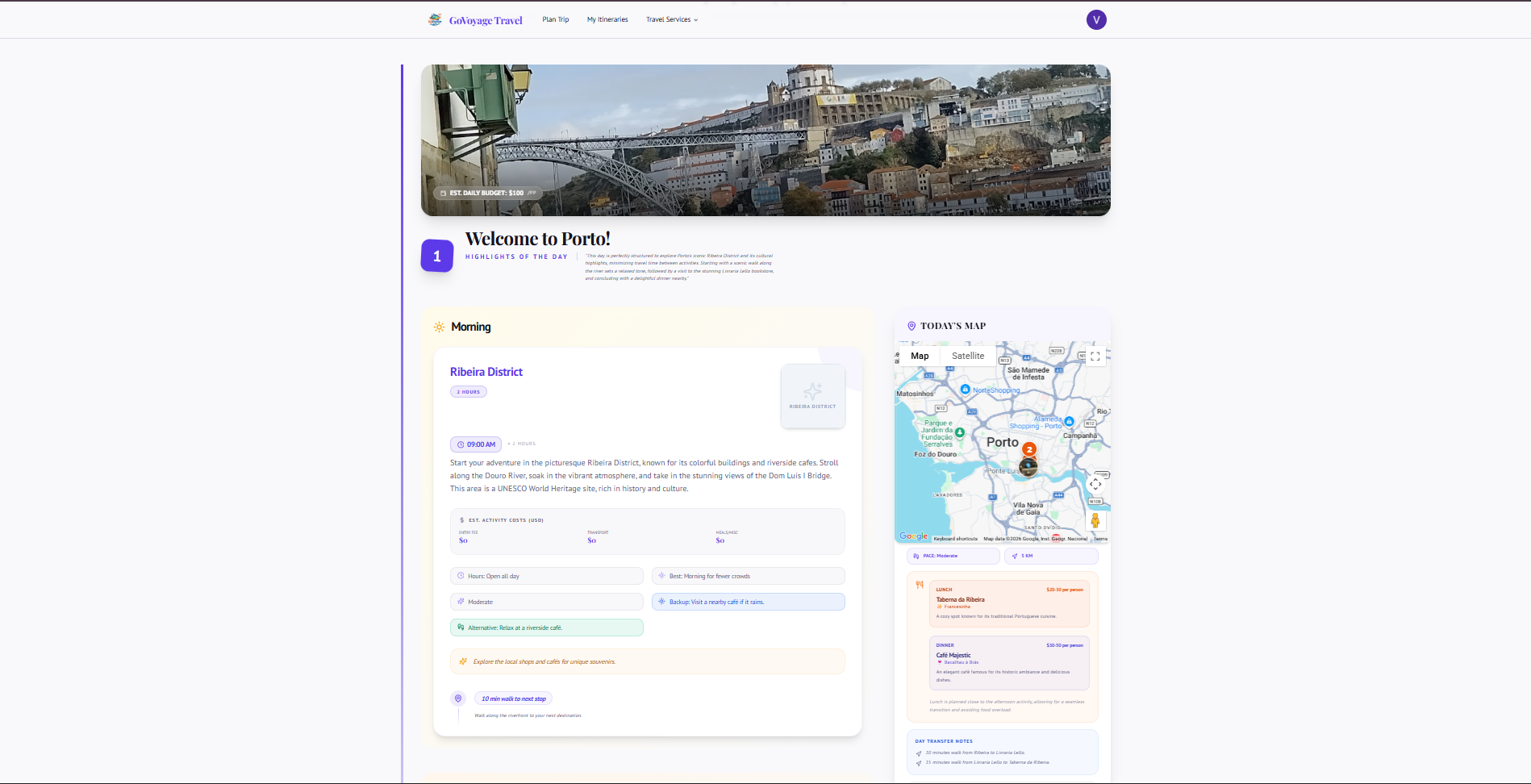Click the profile avatar marked V
The image size is (1531, 784).
pos(1096,19)
